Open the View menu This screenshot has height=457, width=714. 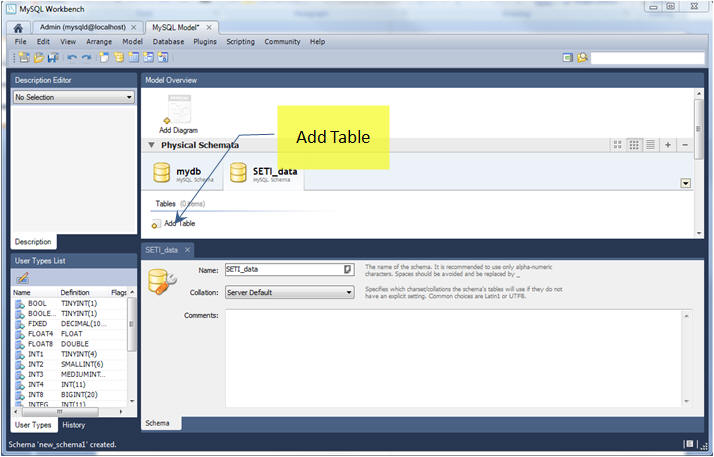(x=68, y=41)
